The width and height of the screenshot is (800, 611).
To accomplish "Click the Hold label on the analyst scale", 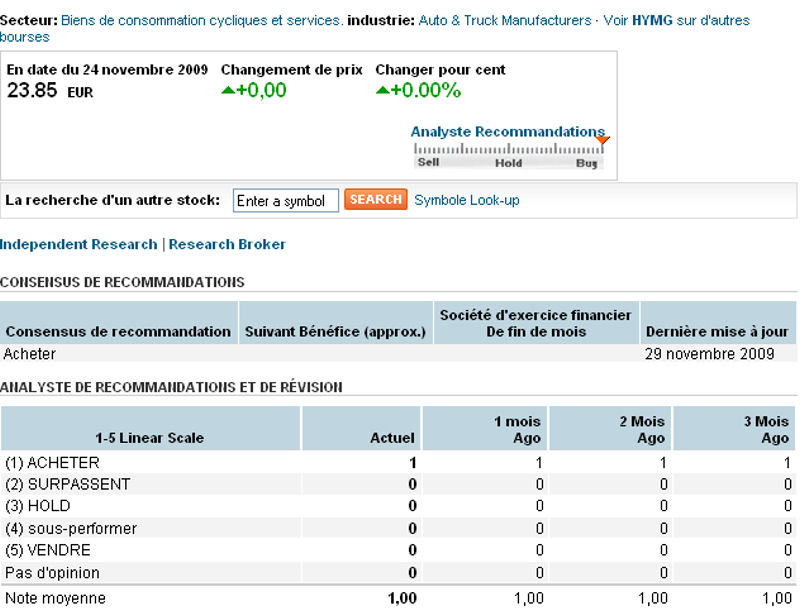I will tap(508, 162).
